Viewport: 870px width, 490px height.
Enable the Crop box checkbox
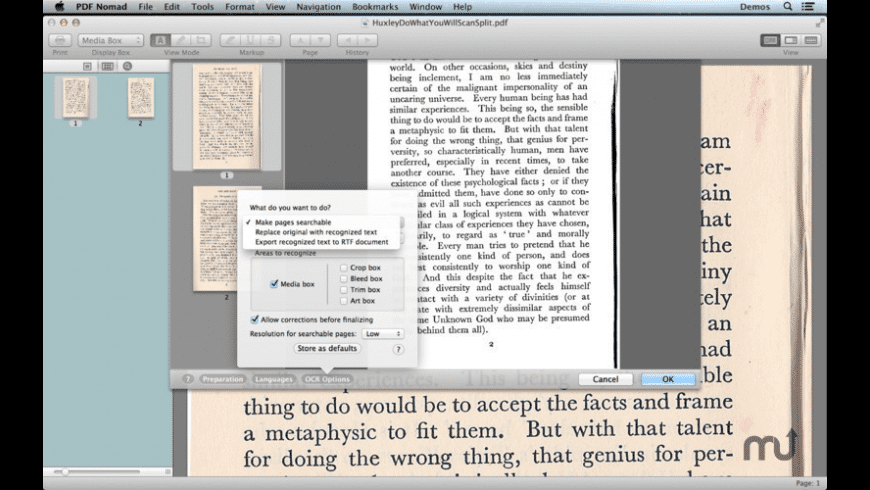click(344, 268)
